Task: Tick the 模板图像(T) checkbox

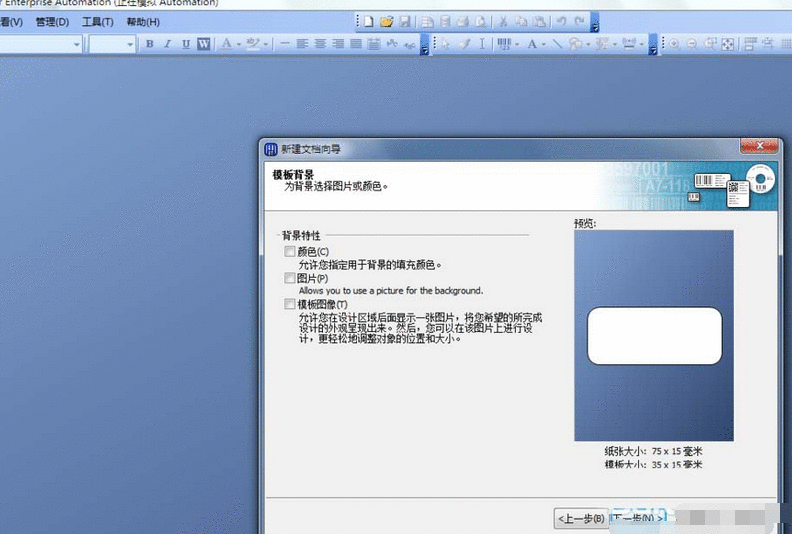Action: [290, 304]
